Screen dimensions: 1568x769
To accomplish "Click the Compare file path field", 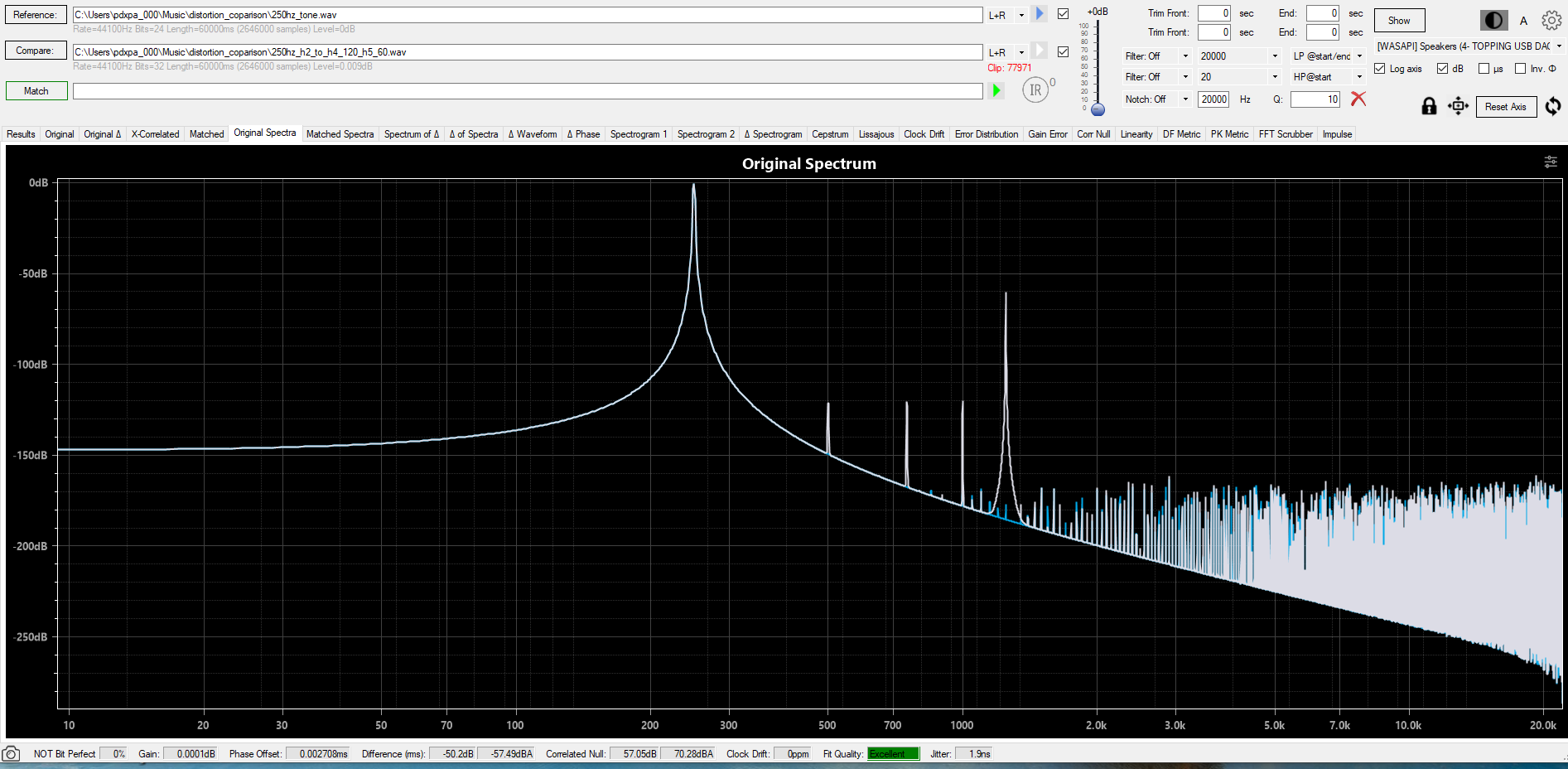I will pos(527,52).
